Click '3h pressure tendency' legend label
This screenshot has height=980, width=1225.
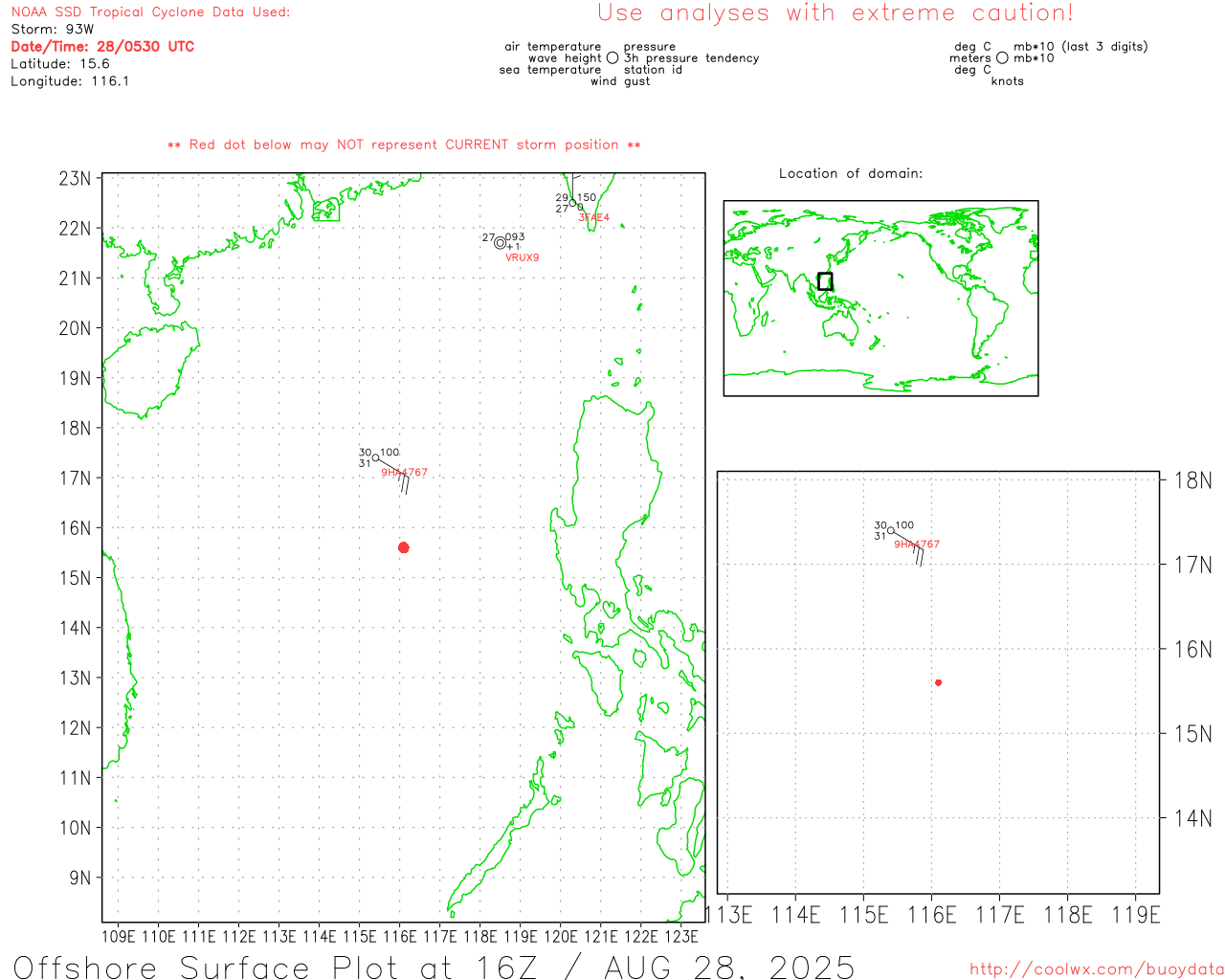692,58
